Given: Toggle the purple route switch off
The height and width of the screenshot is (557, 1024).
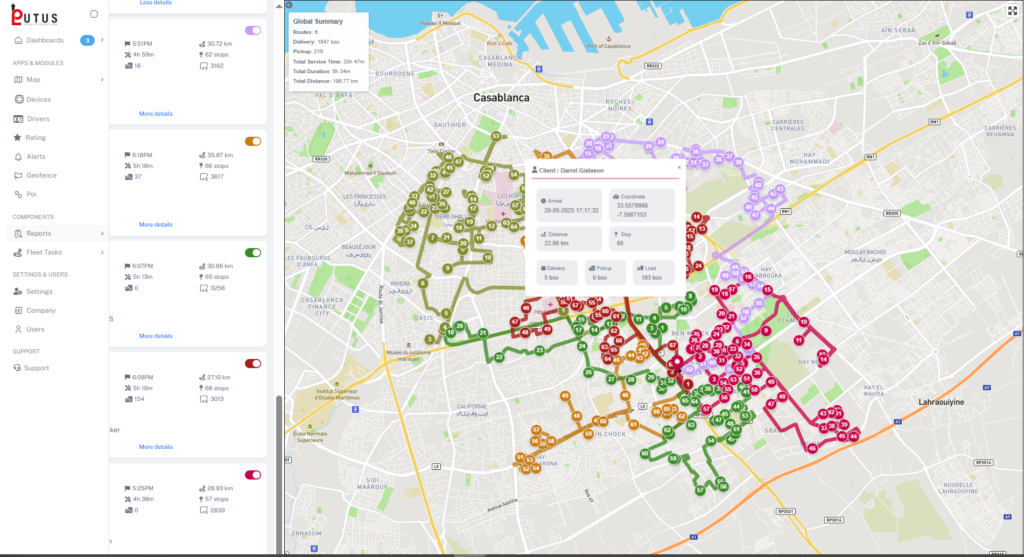Looking at the screenshot, I should click(253, 31).
